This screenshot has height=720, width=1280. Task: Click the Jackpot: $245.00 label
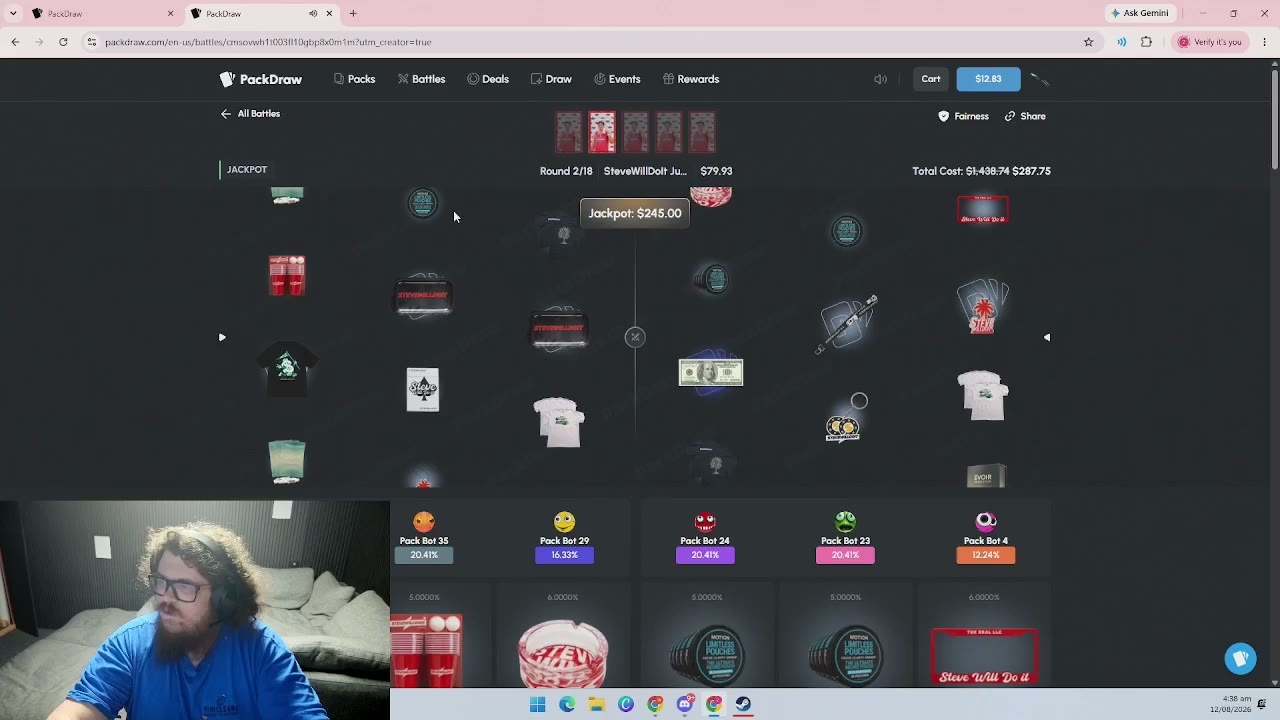click(x=635, y=213)
